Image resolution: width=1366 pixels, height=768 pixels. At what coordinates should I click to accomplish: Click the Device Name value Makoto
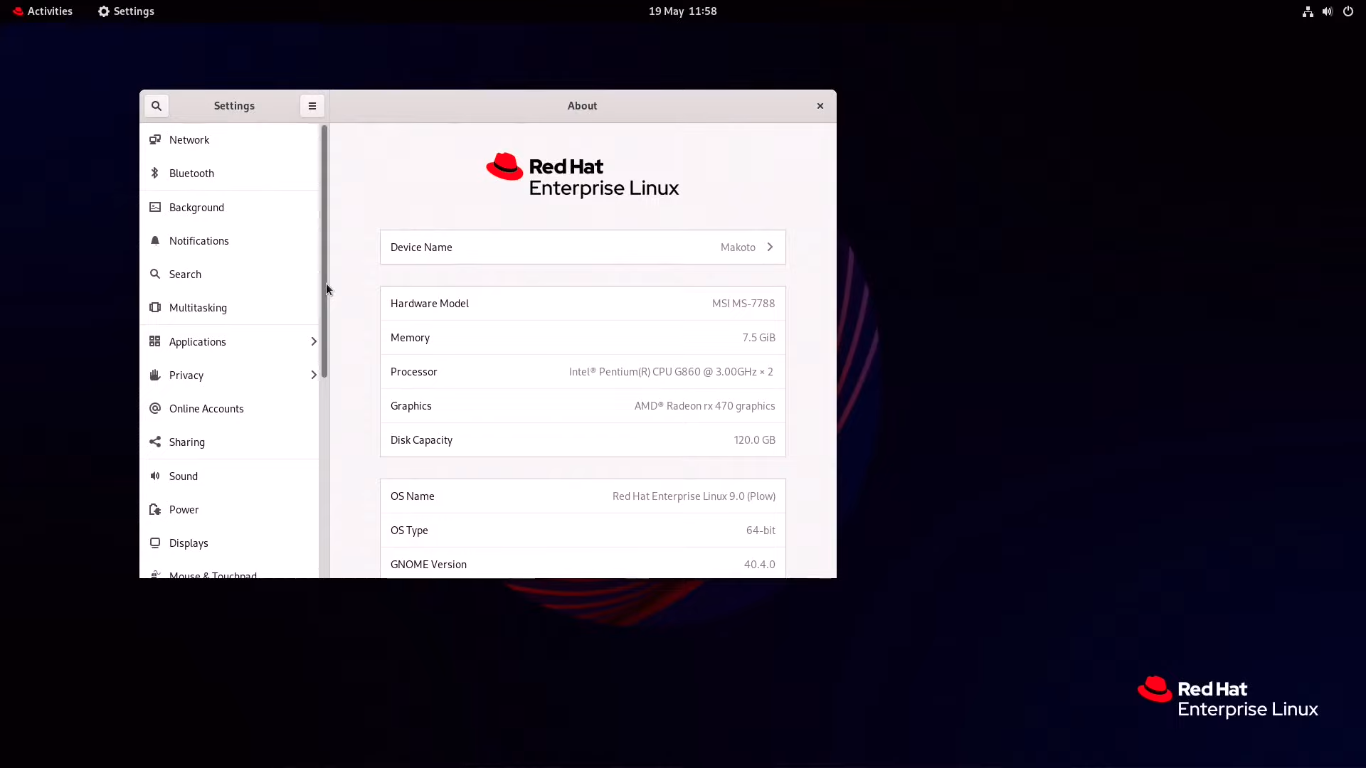click(x=738, y=247)
